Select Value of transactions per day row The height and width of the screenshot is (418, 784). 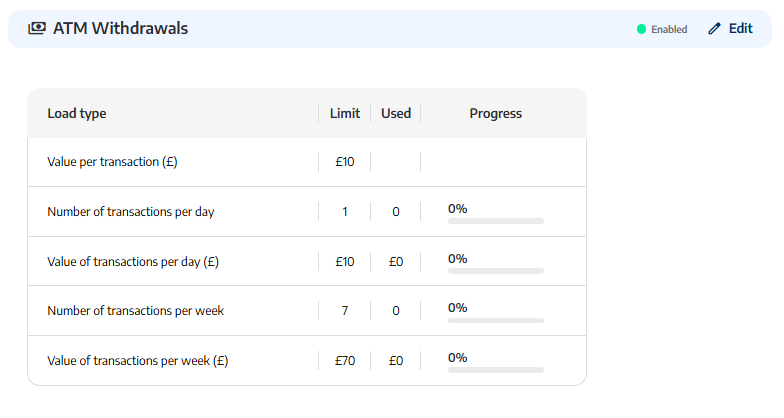click(x=307, y=261)
